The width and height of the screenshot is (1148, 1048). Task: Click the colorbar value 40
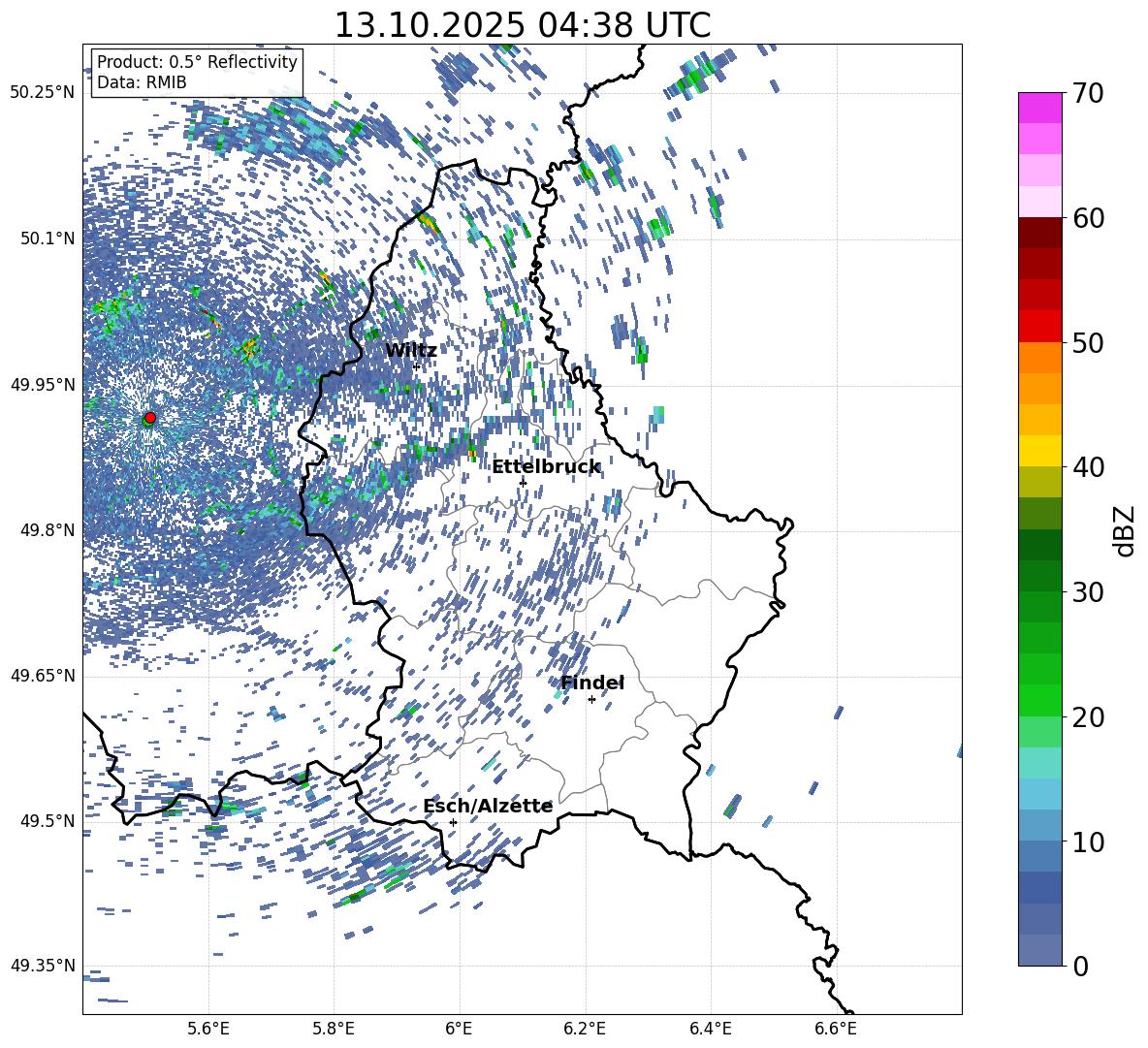1088,467
